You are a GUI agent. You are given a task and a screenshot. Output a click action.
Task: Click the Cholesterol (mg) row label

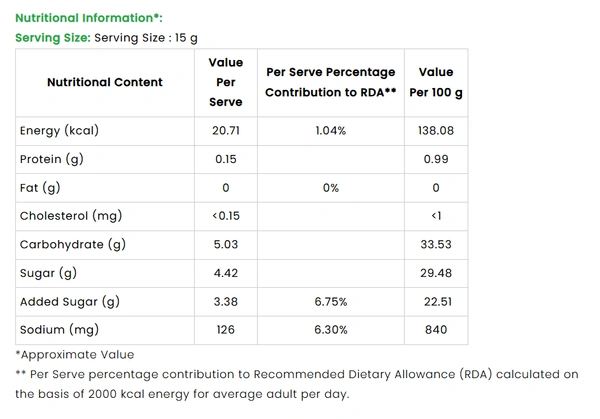coord(72,216)
